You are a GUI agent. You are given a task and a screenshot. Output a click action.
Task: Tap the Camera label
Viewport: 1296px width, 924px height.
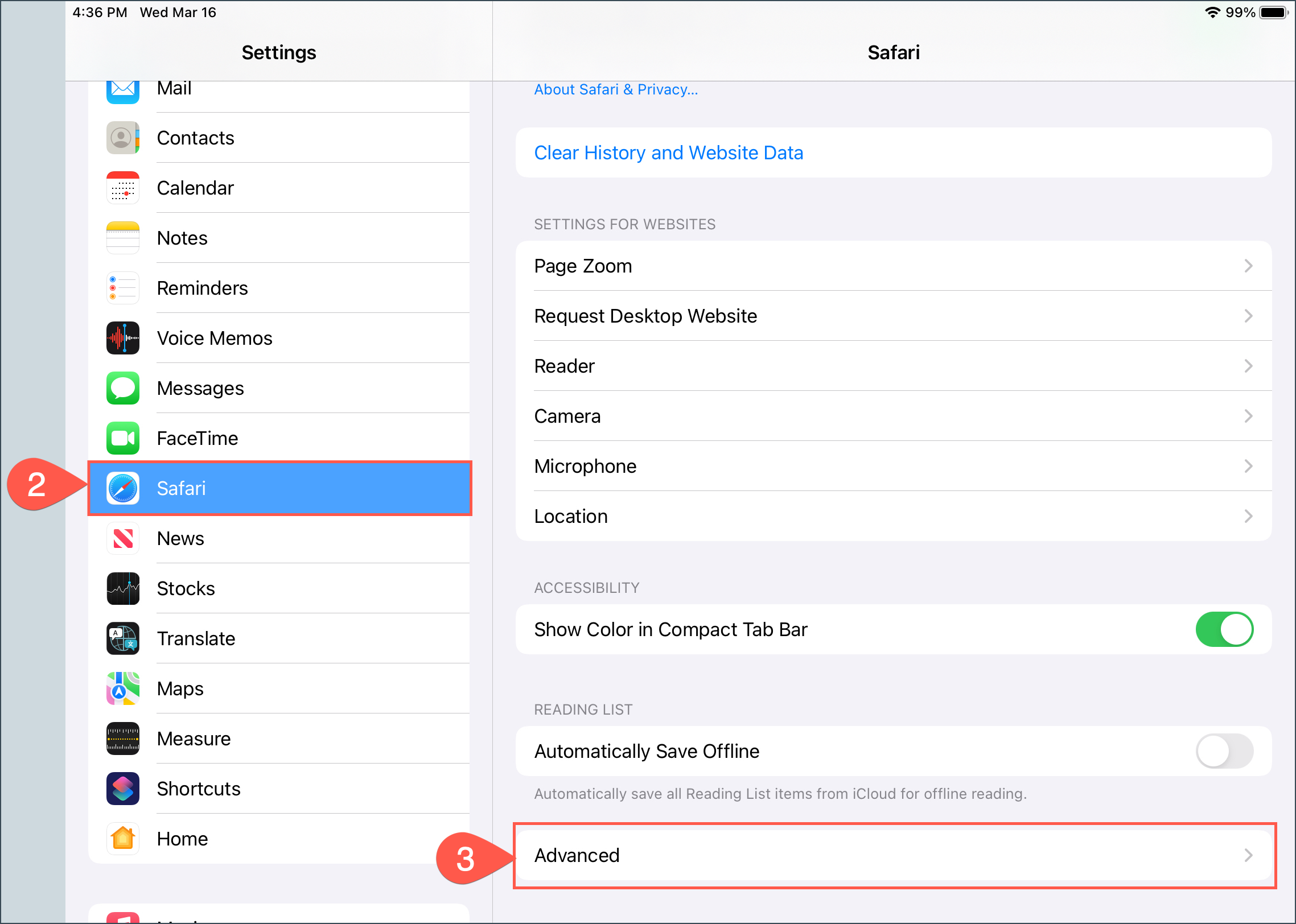[567, 416]
